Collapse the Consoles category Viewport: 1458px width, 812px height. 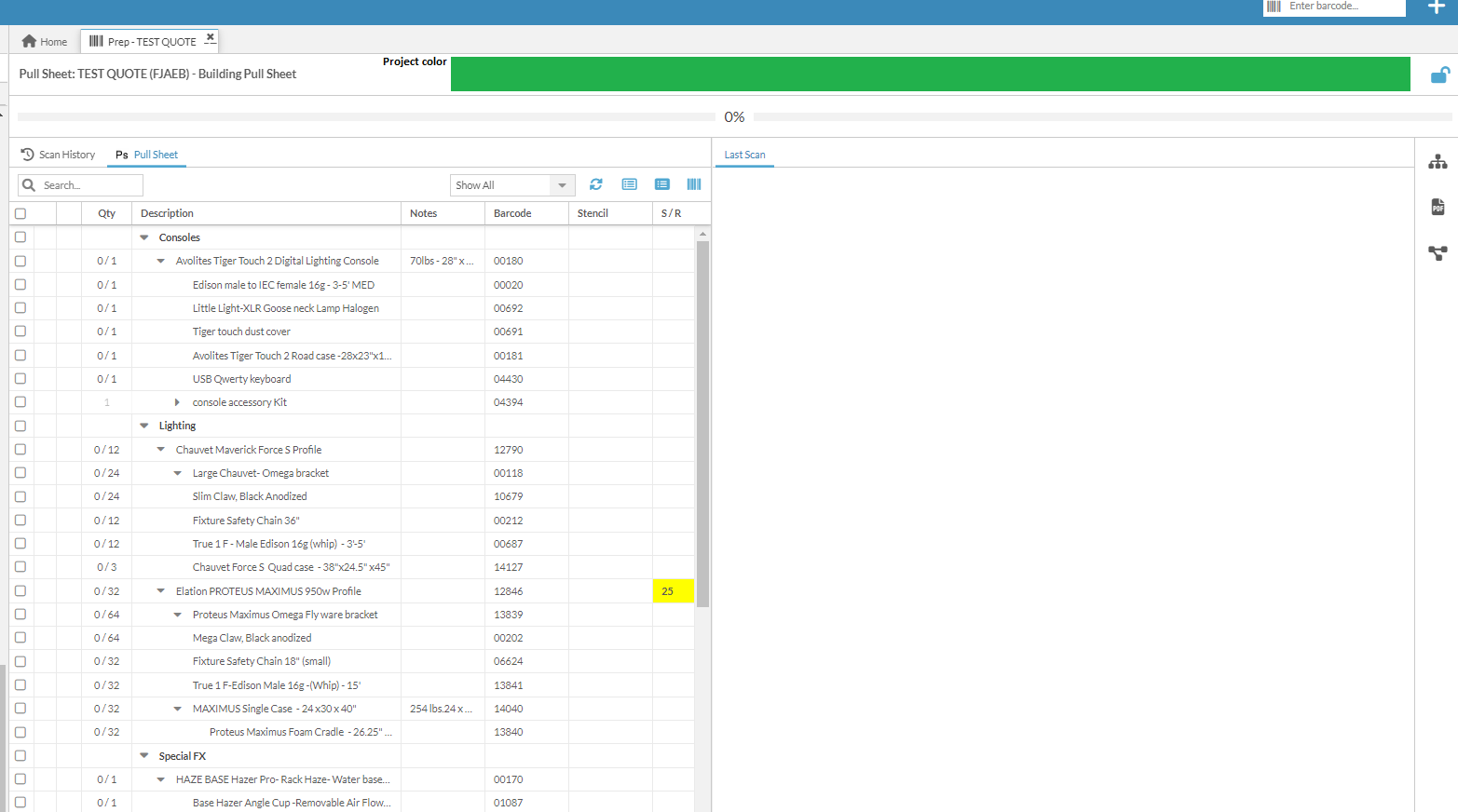click(144, 237)
